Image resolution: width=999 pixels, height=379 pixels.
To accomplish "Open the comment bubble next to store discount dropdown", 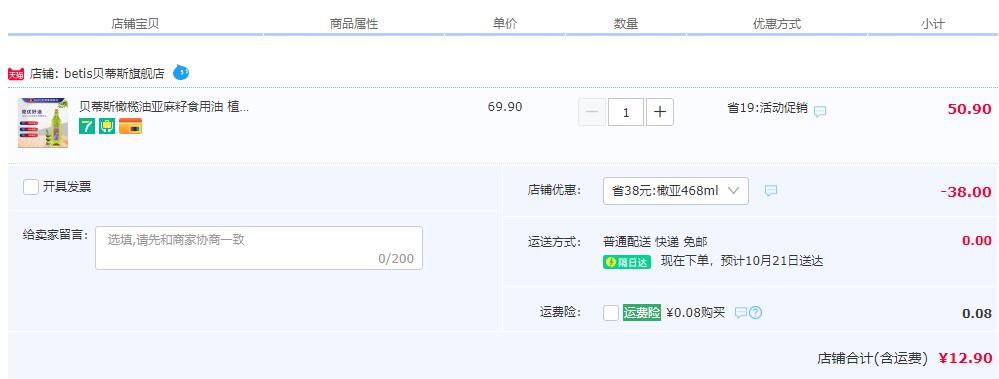I will coord(771,190).
